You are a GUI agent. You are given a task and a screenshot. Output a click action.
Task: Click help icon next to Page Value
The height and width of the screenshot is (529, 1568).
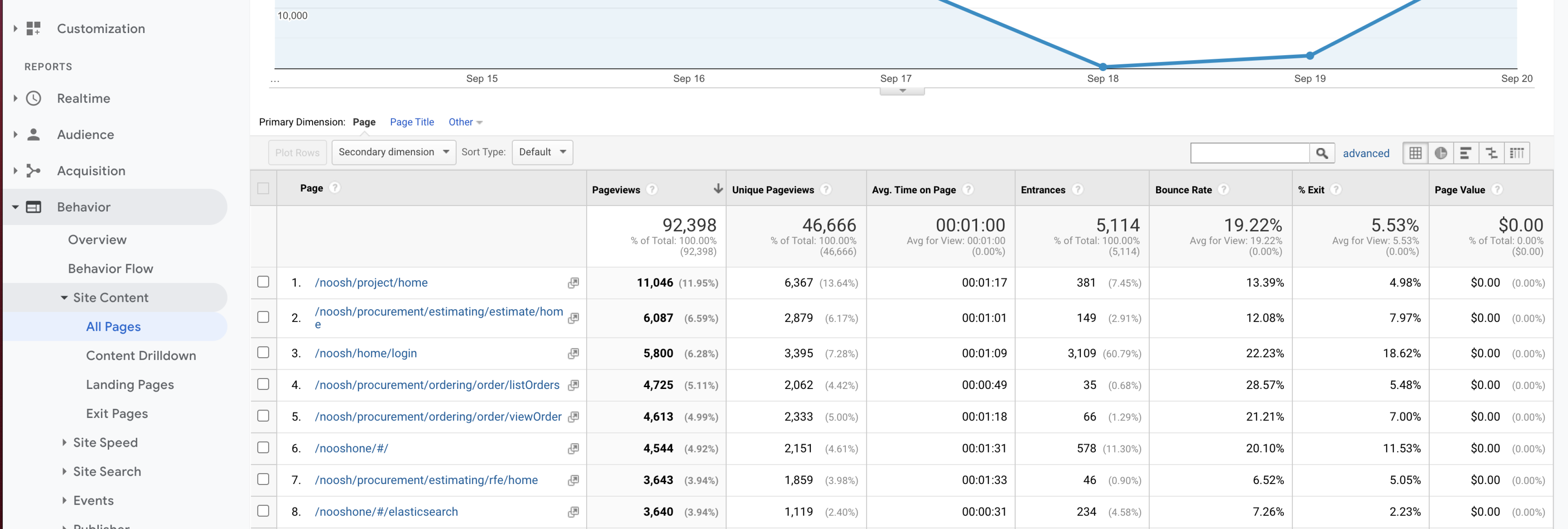1497,189
